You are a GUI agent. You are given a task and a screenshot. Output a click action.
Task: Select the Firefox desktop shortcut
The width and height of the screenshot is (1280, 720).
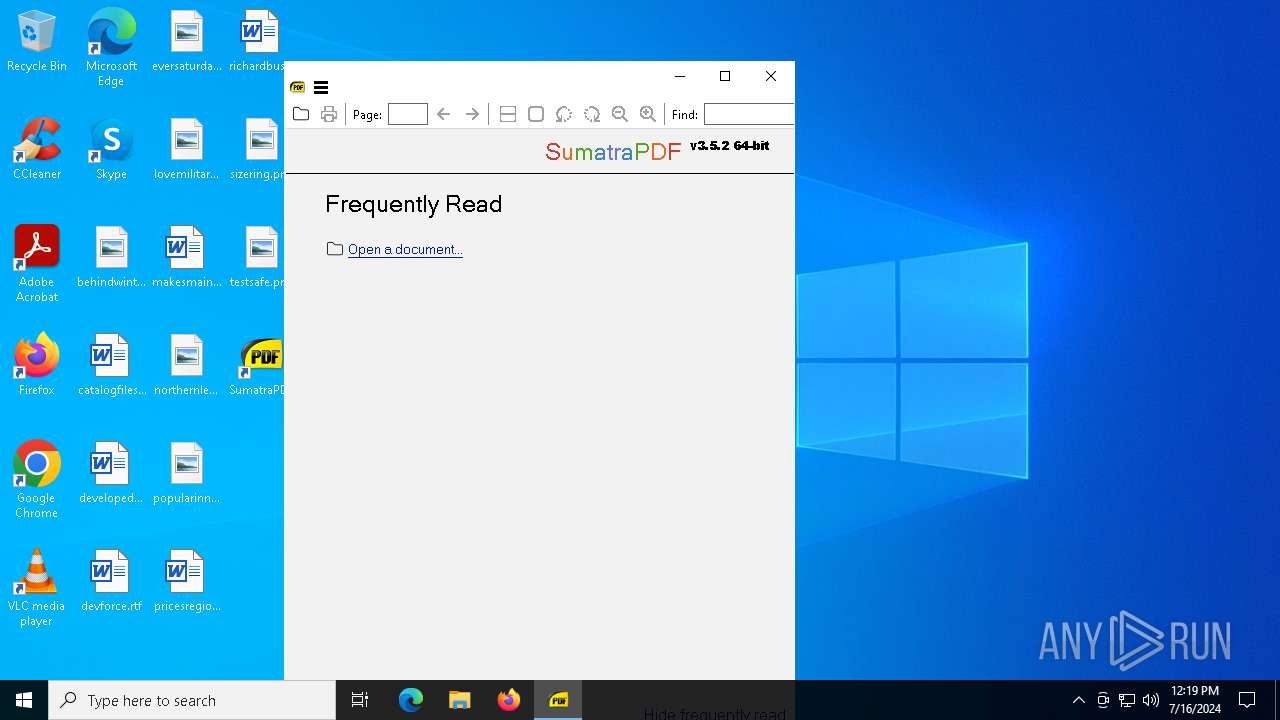(37, 365)
